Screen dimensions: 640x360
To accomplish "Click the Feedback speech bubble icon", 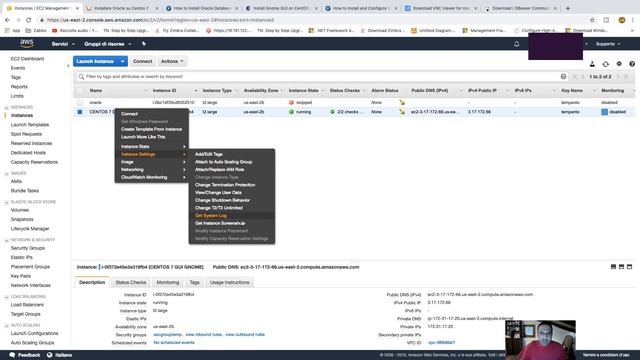I will pyautogui.click(x=12, y=355).
